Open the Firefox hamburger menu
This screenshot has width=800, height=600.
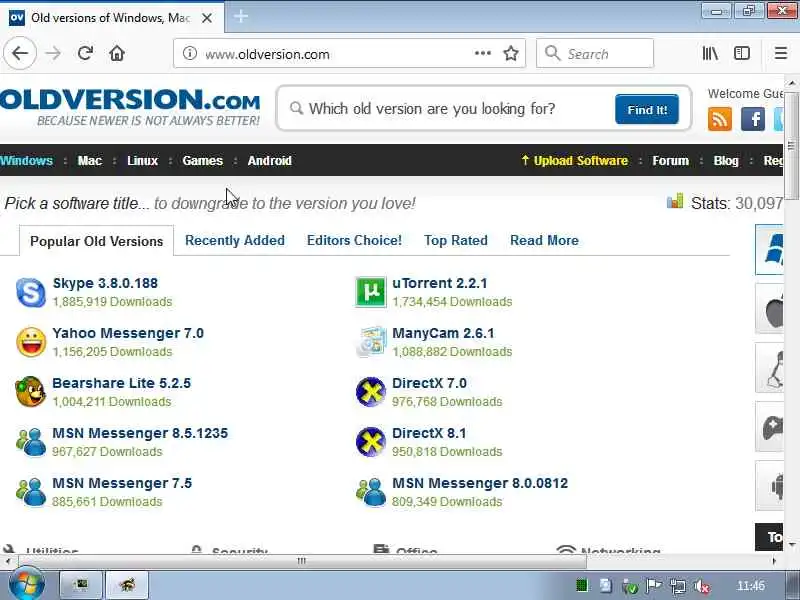(x=781, y=53)
